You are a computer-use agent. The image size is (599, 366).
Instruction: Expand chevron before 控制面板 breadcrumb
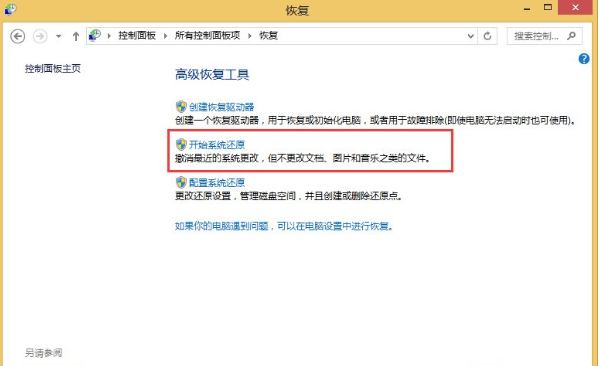pyautogui.click(x=109, y=36)
